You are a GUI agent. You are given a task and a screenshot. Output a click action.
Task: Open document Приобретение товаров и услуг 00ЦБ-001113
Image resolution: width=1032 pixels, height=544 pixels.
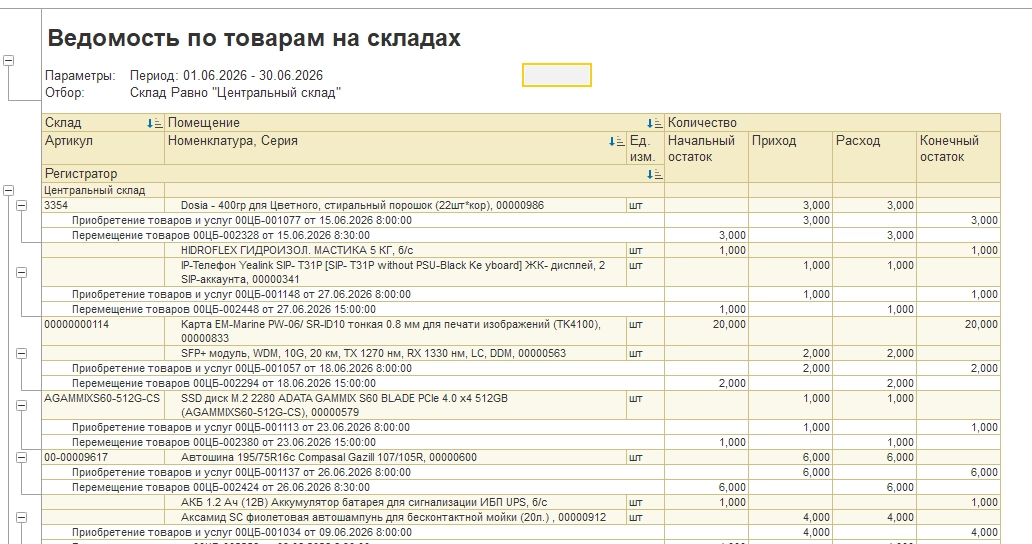point(241,428)
